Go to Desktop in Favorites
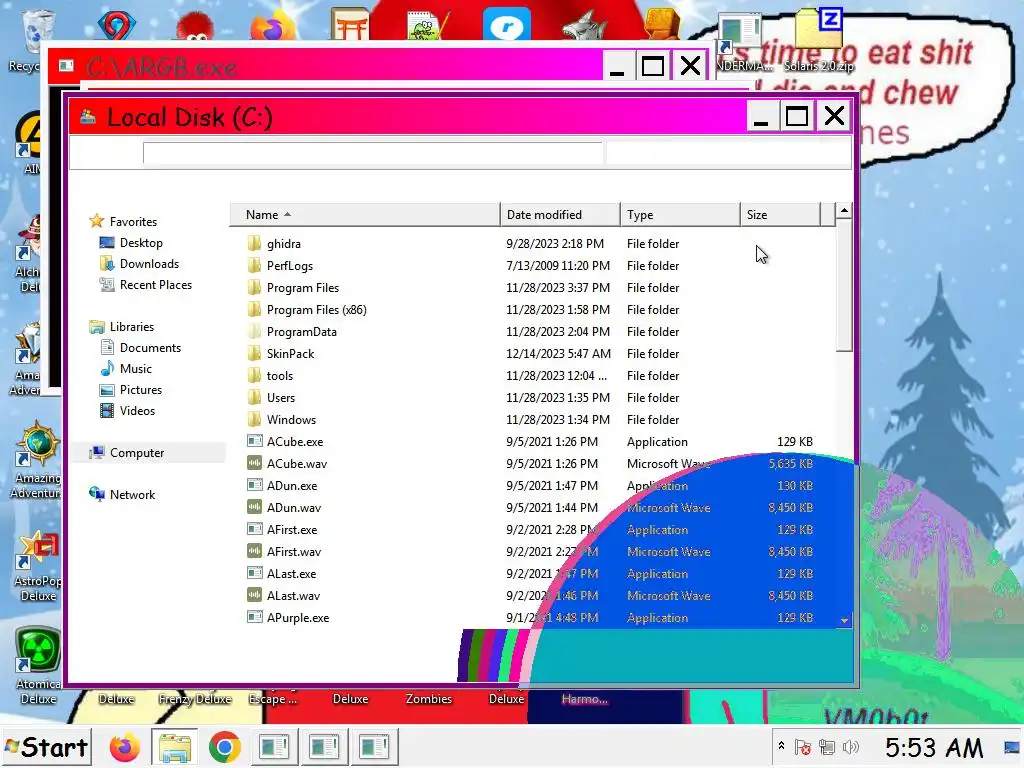 [x=141, y=243]
